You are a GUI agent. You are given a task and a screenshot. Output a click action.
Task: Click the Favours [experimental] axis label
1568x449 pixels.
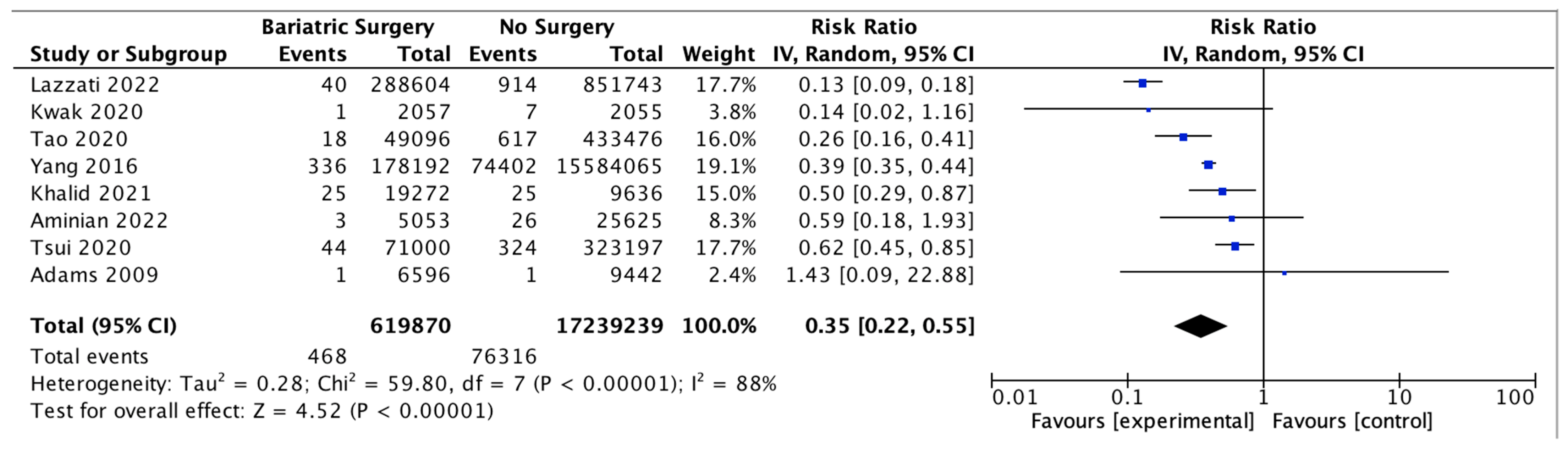tap(1143, 421)
